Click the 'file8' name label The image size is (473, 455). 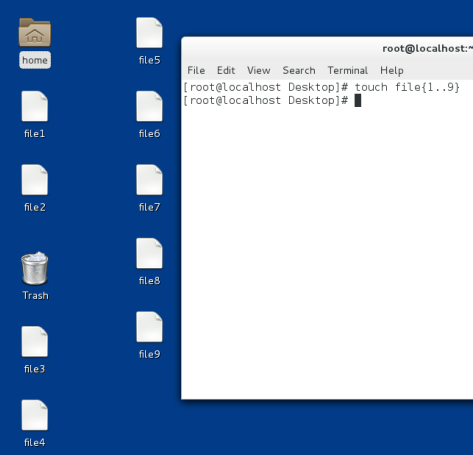[150, 281]
